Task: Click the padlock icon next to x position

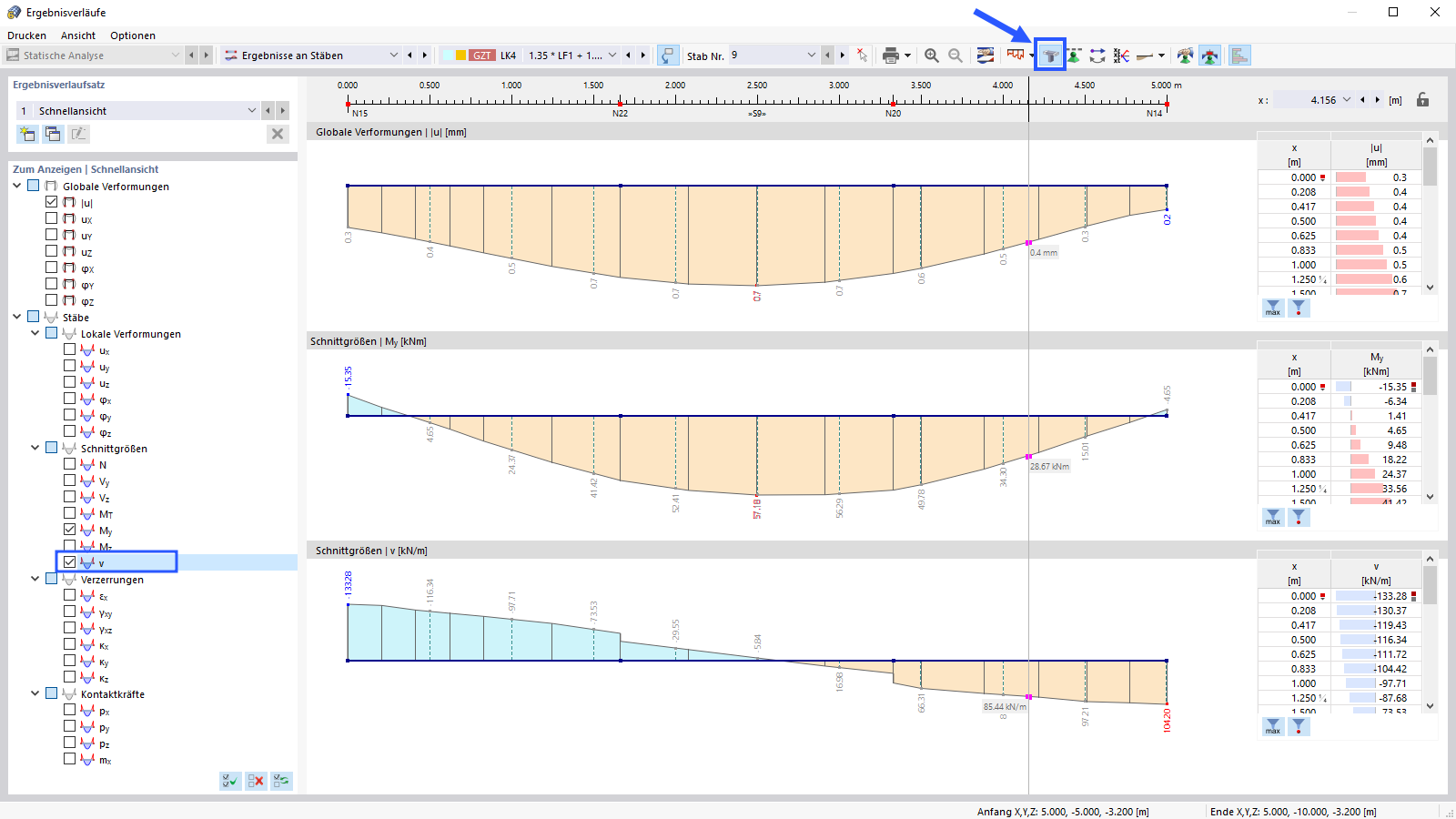Action: [1422, 100]
